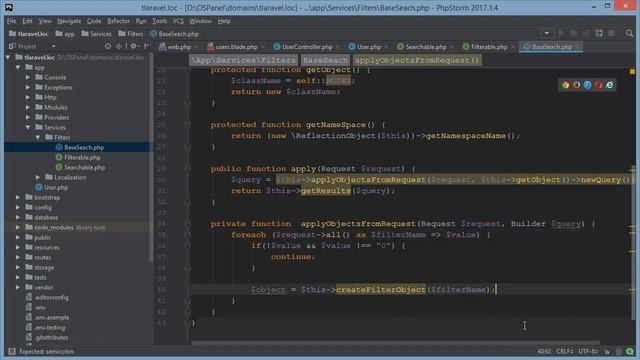The height and width of the screenshot is (360, 640).
Task: Open in Opera browser icon
Action: point(598,85)
